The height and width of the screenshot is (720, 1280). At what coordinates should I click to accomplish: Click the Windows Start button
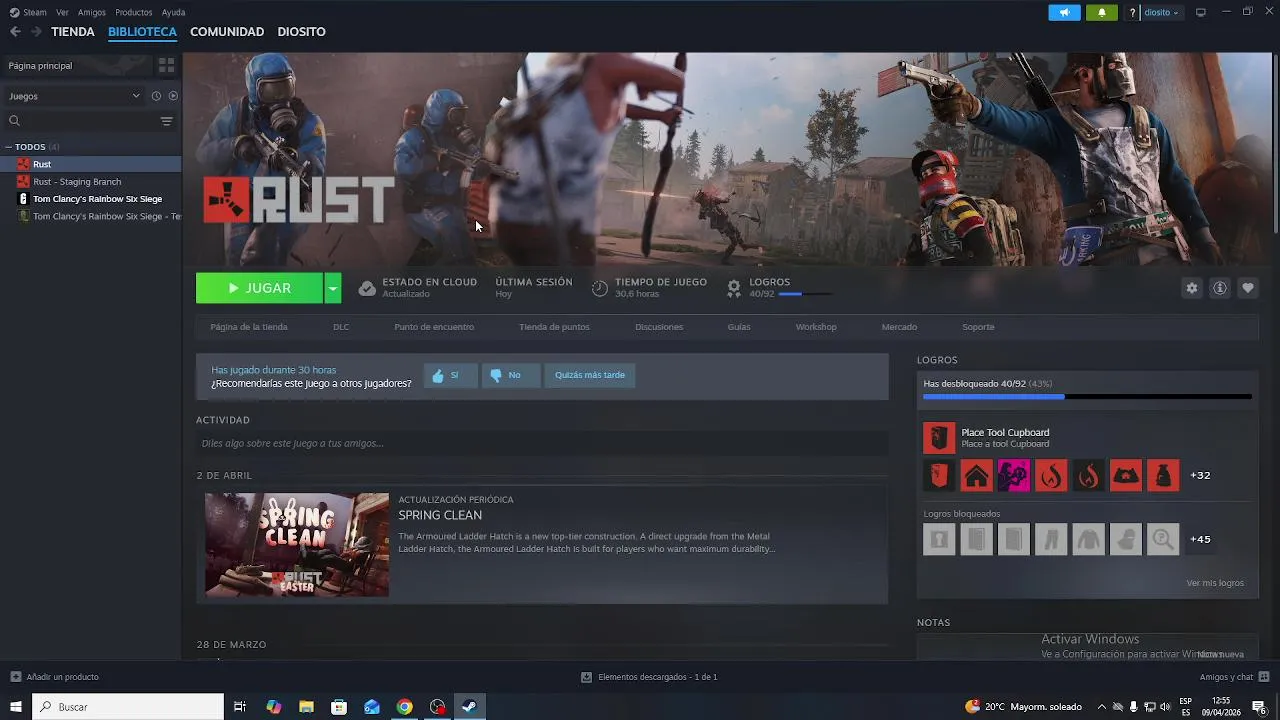pyautogui.click(x=16, y=707)
